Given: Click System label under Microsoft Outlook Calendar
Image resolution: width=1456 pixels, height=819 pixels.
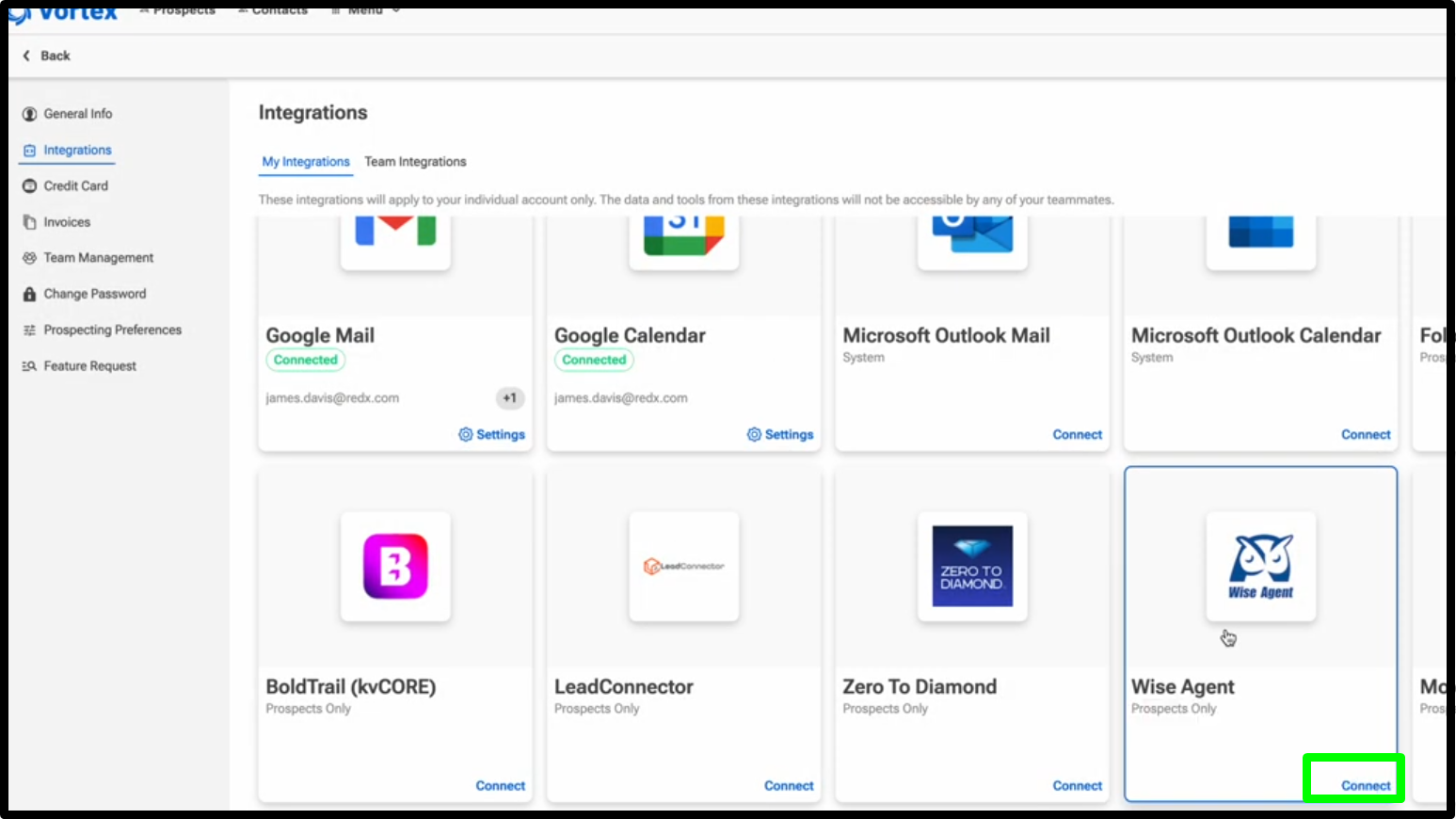Looking at the screenshot, I should click(x=1152, y=358).
